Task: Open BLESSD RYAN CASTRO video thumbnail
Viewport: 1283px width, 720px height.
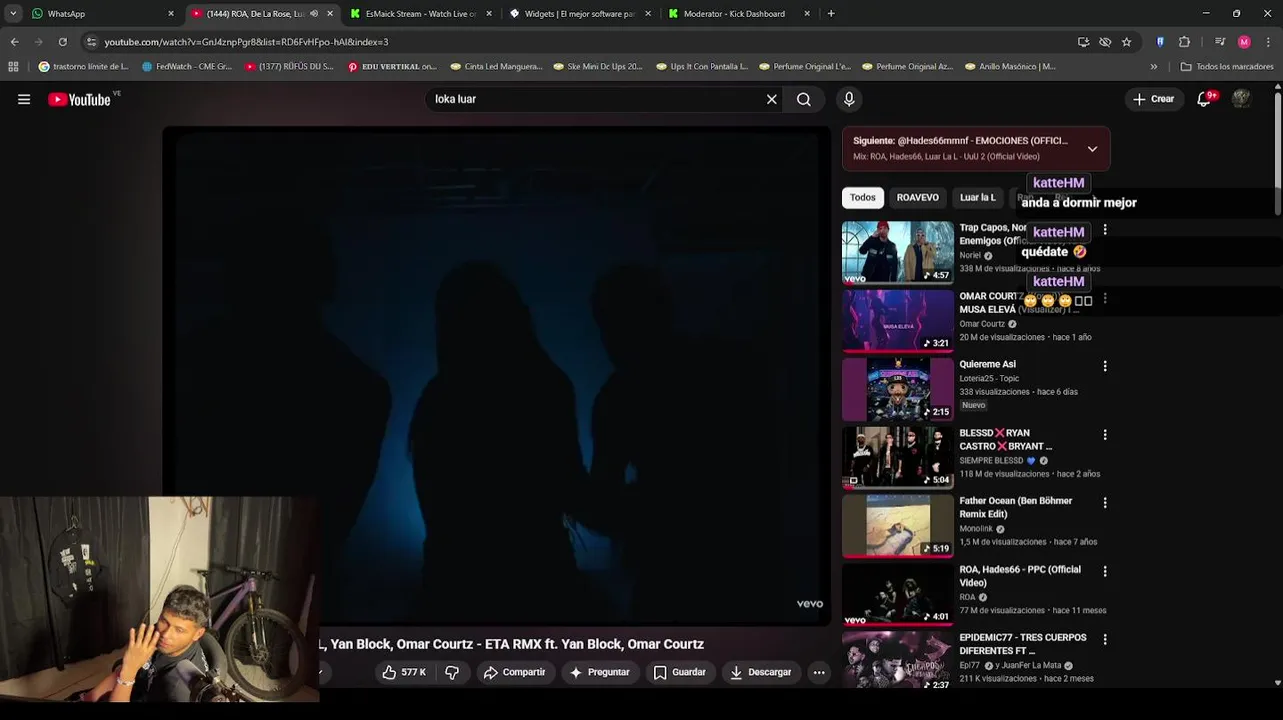Action: [898, 457]
